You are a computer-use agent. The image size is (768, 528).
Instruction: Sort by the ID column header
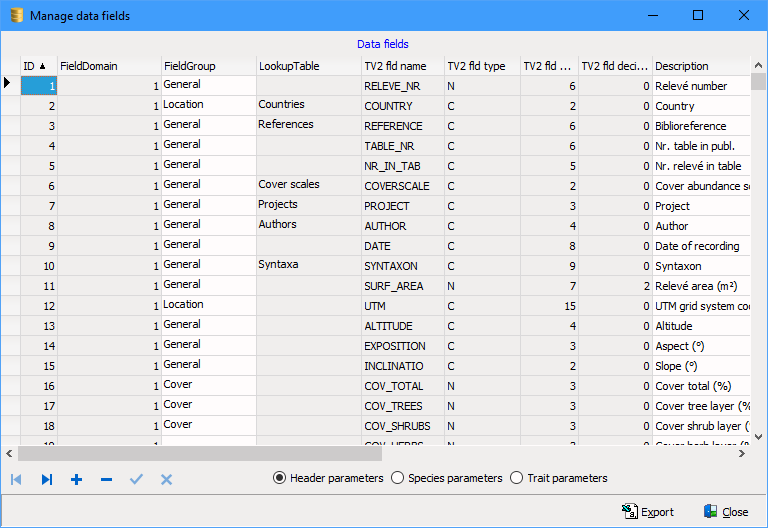(38, 66)
